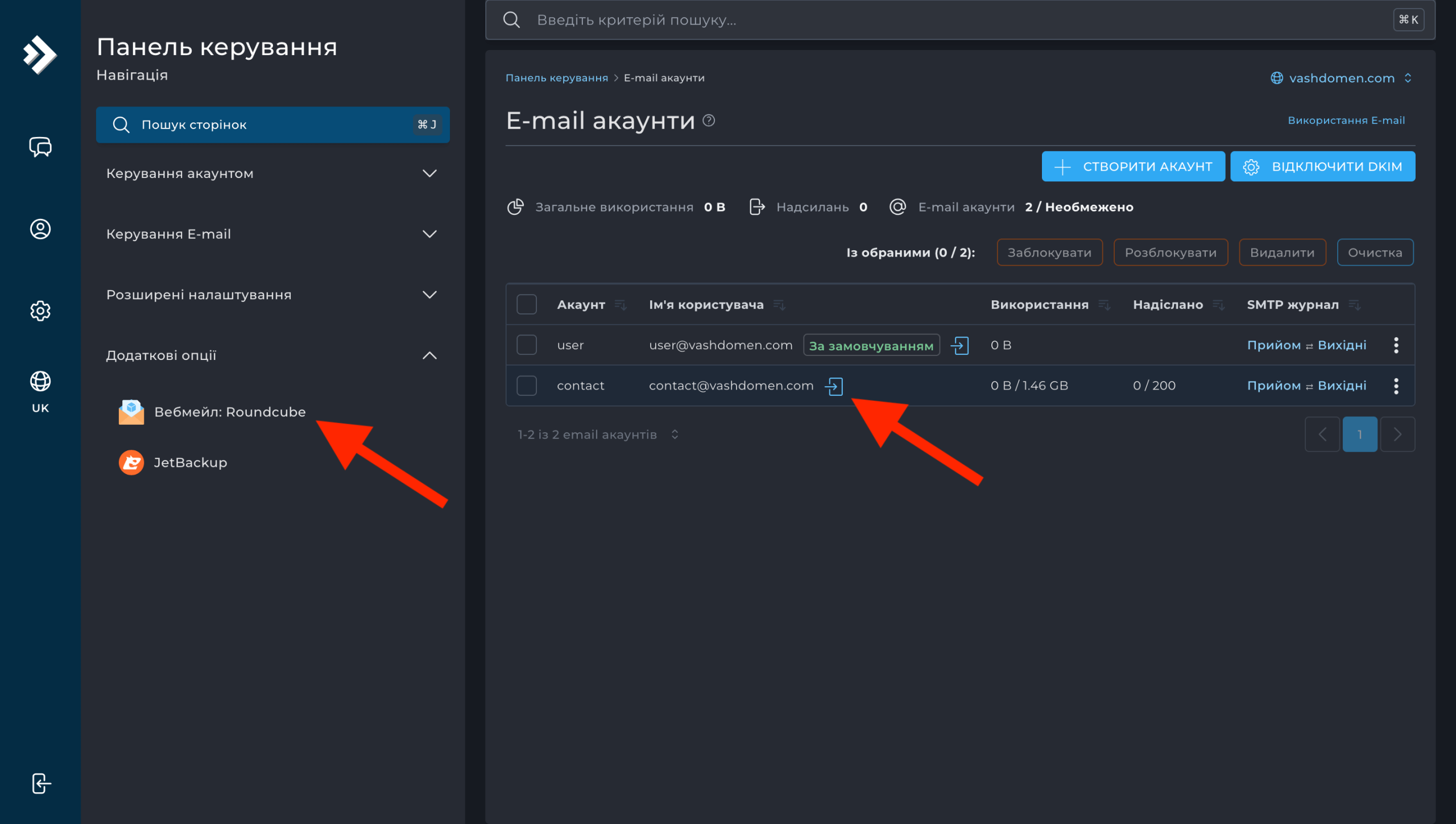This screenshot has height=824, width=1456.
Task: Open Вихідні log for contact row
Action: click(1342, 386)
